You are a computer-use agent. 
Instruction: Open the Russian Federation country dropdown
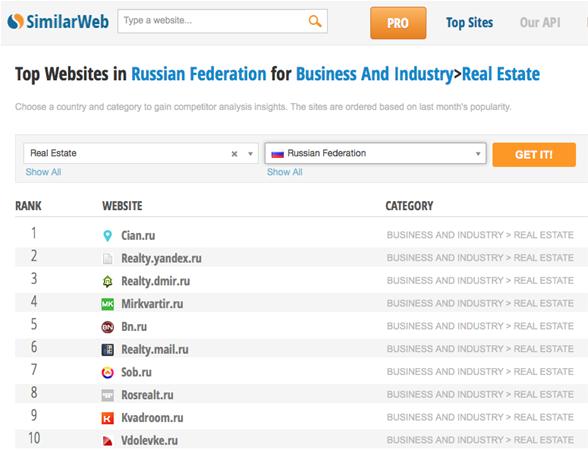pos(375,153)
